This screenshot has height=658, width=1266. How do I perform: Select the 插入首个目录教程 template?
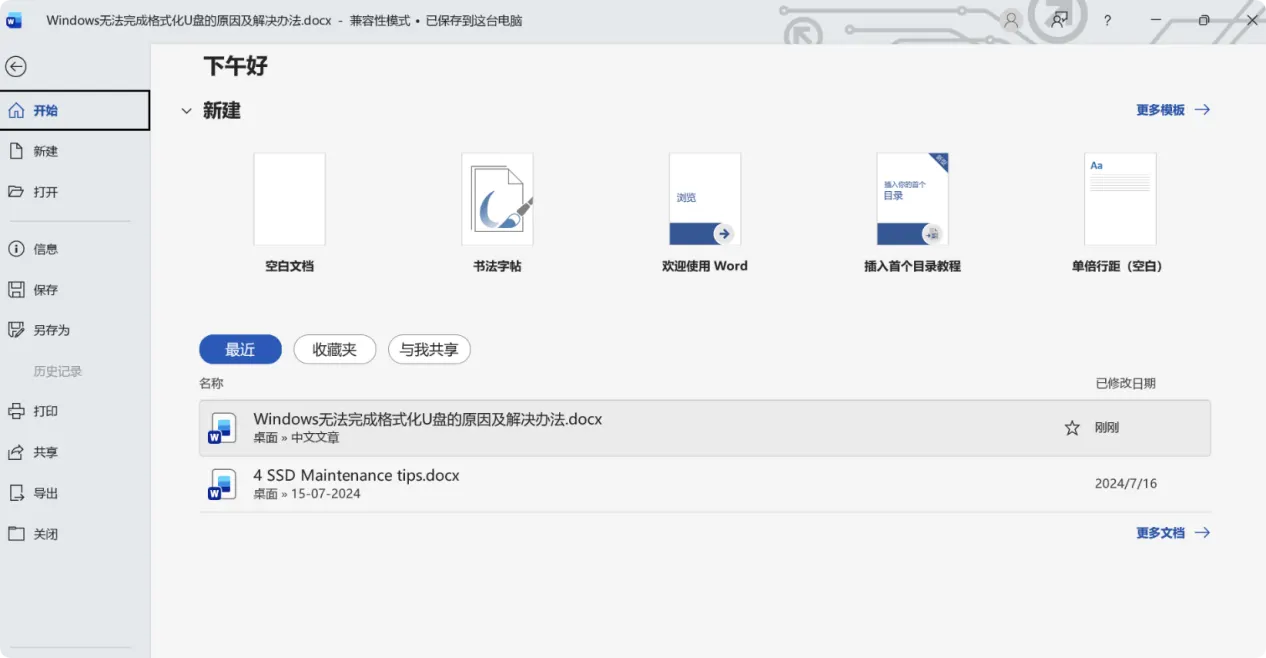[x=913, y=199]
